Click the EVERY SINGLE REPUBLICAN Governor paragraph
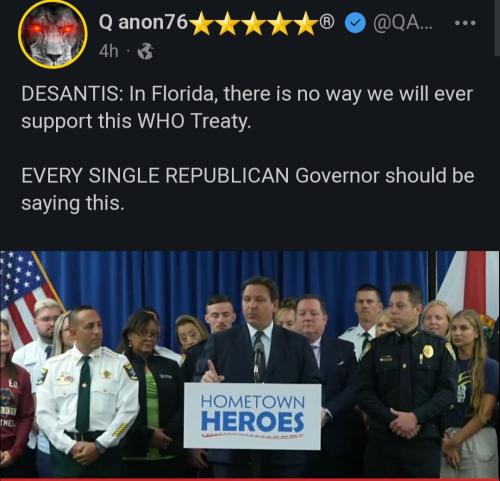The width and height of the screenshot is (500, 481). pos(248,189)
